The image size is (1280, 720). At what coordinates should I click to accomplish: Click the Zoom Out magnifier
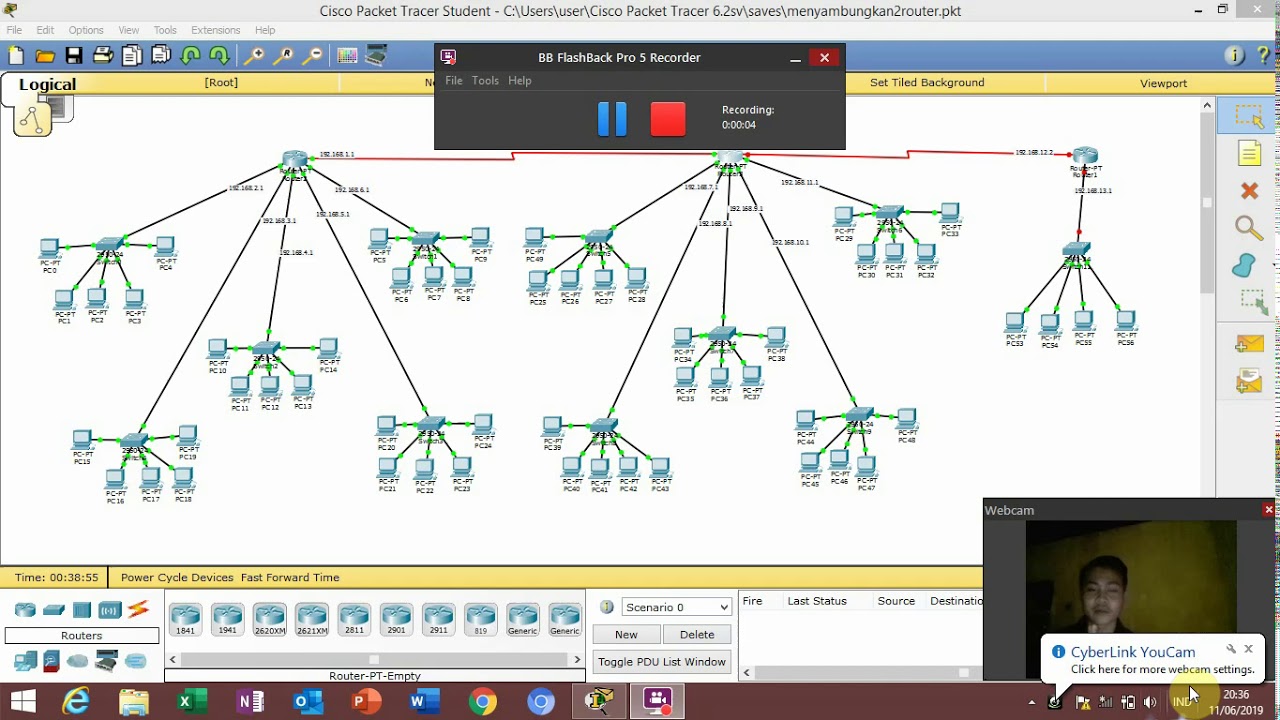click(x=313, y=56)
